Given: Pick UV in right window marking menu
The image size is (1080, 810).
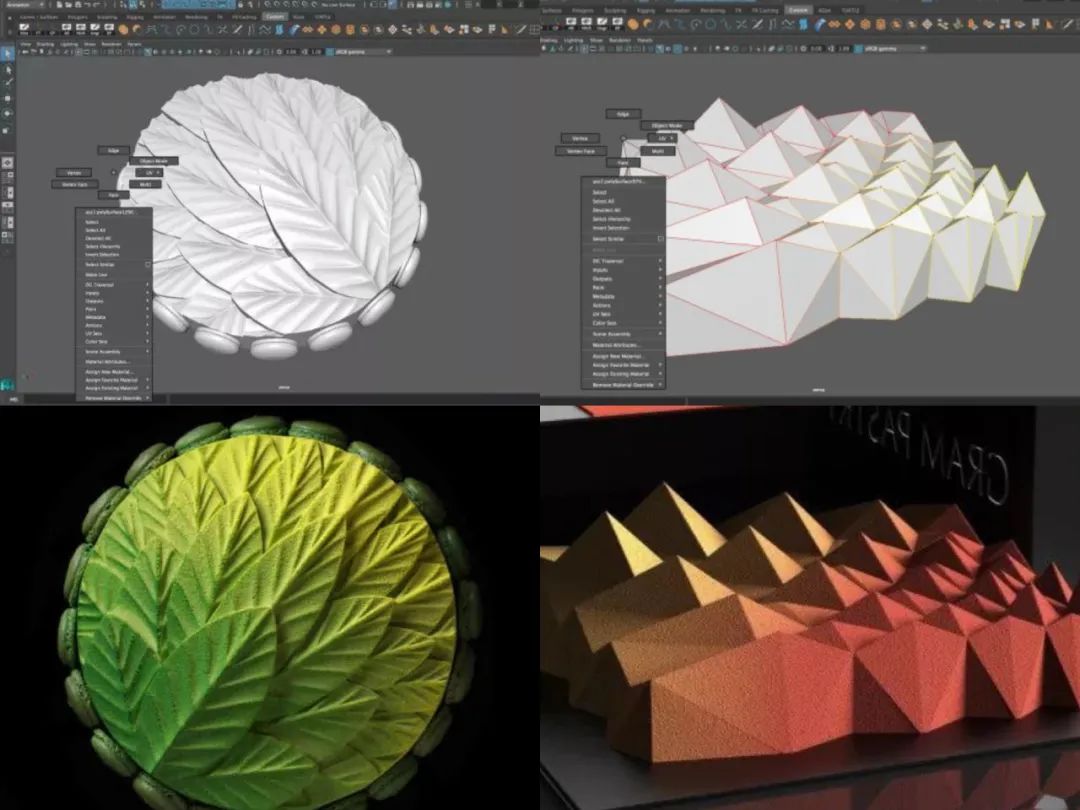Looking at the screenshot, I should pyautogui.click(x=662, y=138).
